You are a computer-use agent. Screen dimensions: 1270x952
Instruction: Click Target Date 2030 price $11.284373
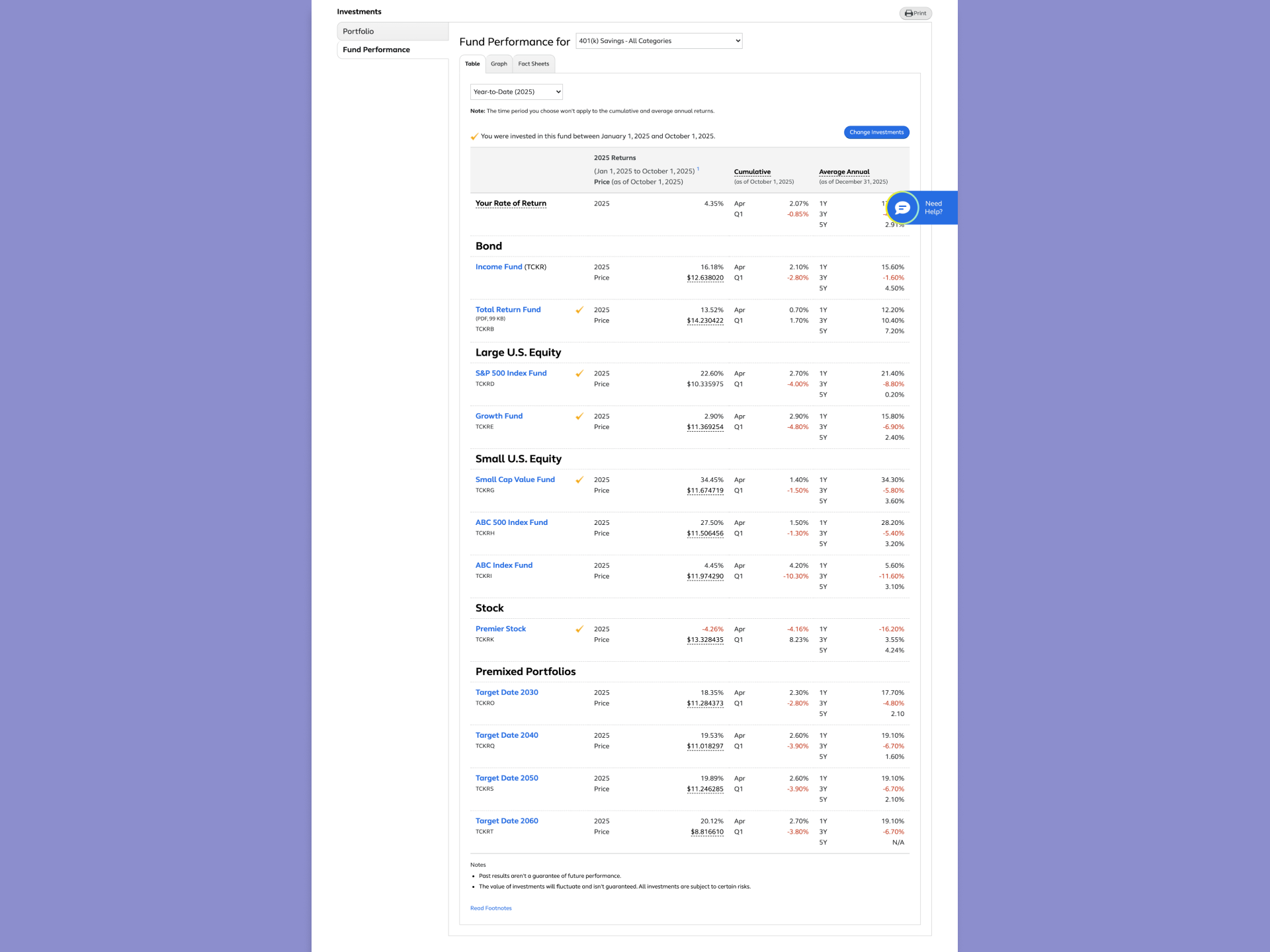pos(705,703)
